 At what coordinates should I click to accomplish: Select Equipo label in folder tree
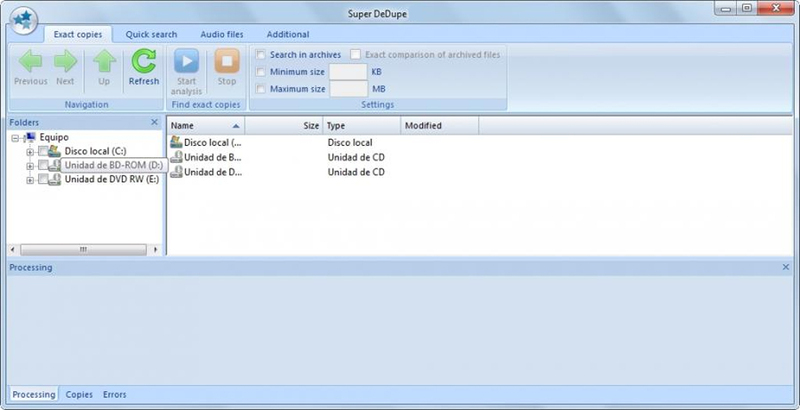54,137
